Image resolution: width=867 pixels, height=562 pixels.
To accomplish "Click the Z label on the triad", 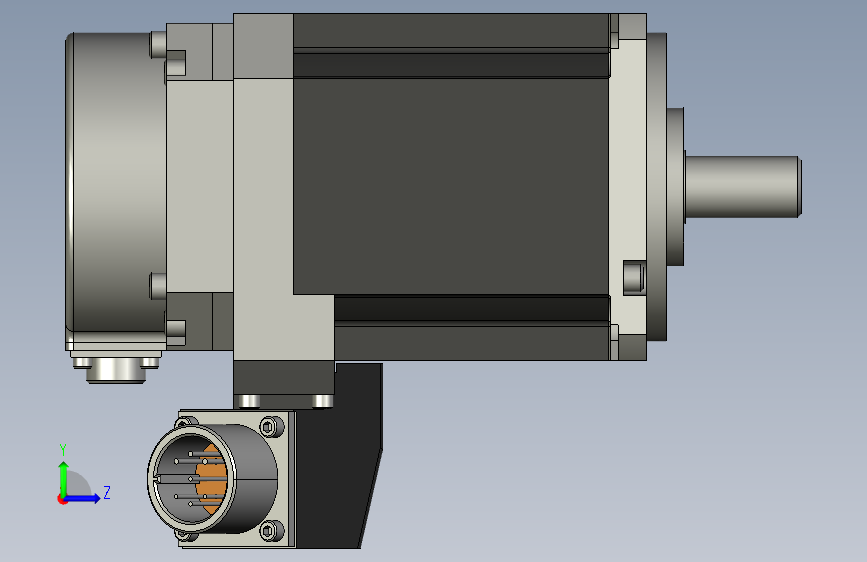I will click(x=107, y=492).
